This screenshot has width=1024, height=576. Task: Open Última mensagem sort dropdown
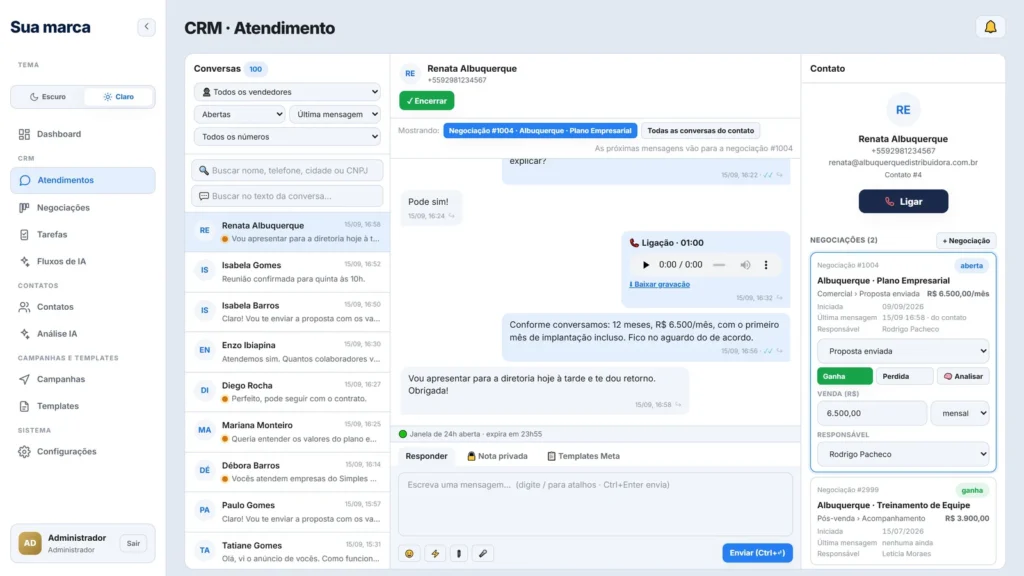[335, 114]
